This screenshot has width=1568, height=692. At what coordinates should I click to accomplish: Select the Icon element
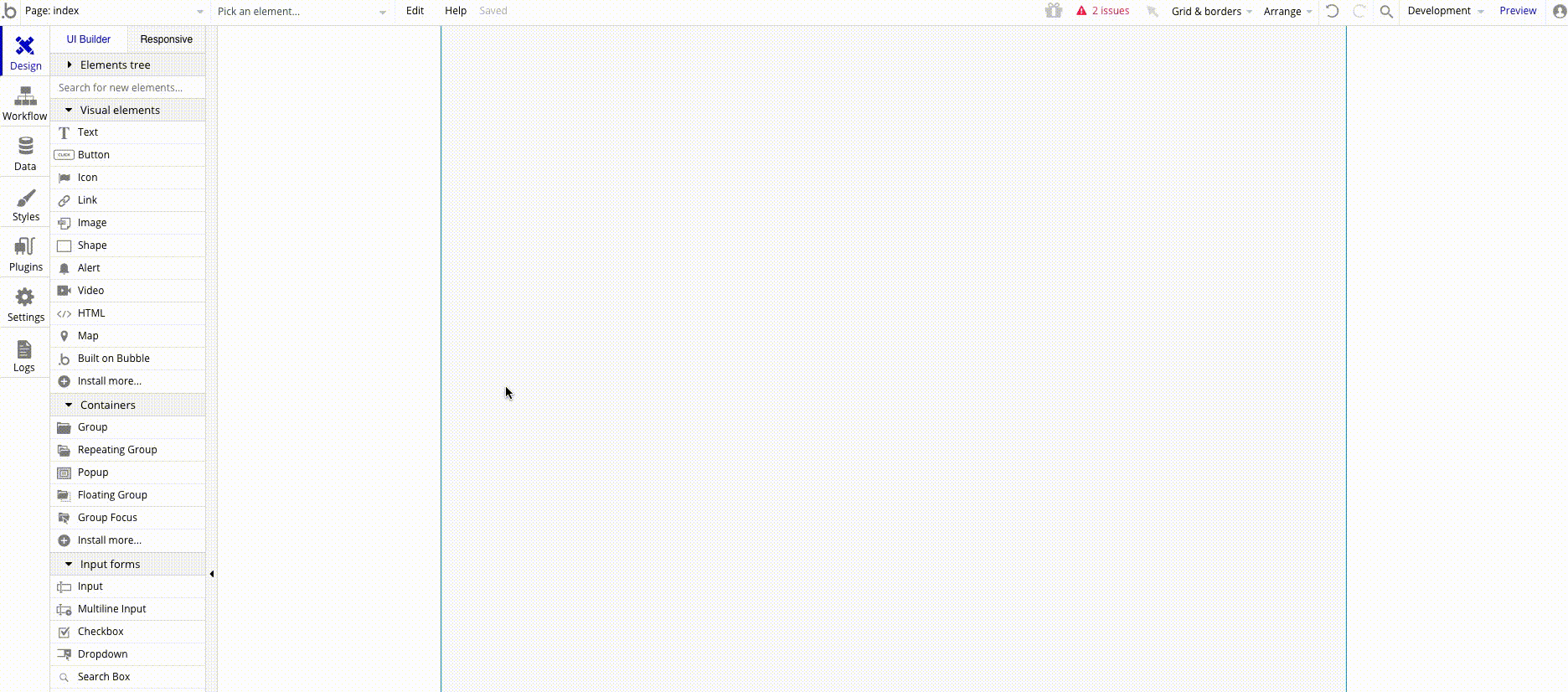[128, 178]
